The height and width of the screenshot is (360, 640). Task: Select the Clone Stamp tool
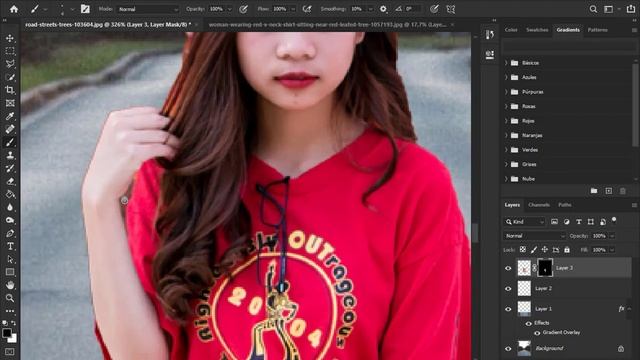(x=10, y=155)
